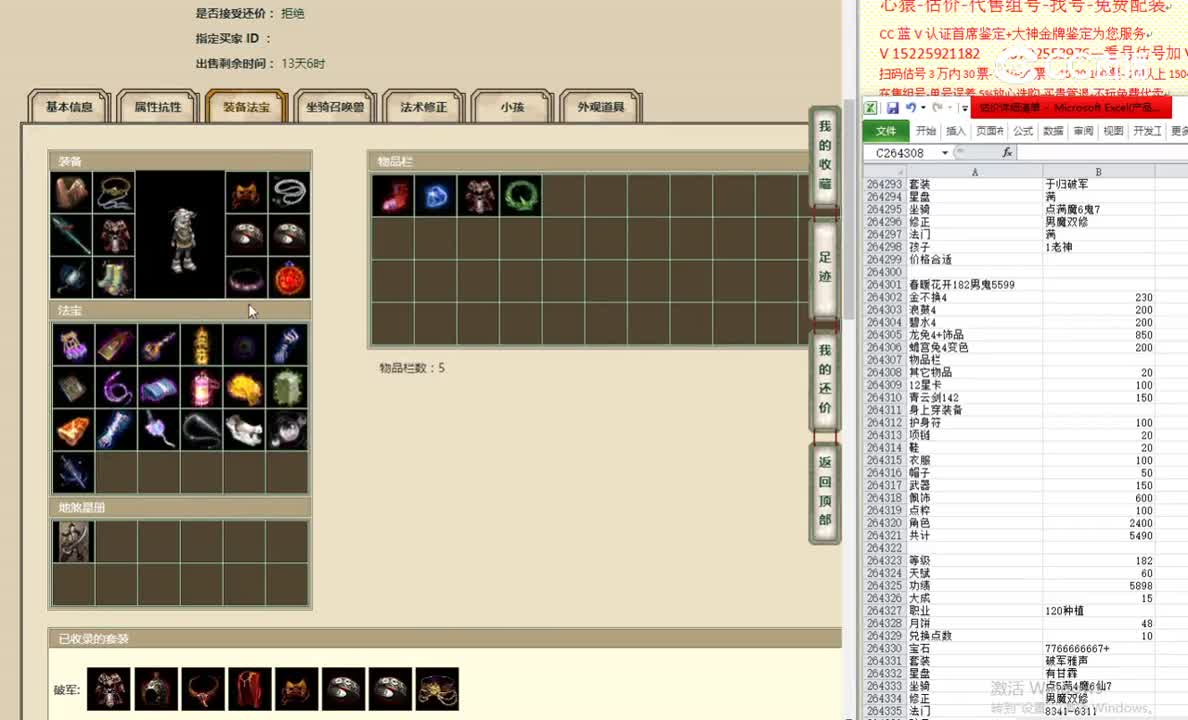Select the red armor in equipment panel

tap(114, 234)
